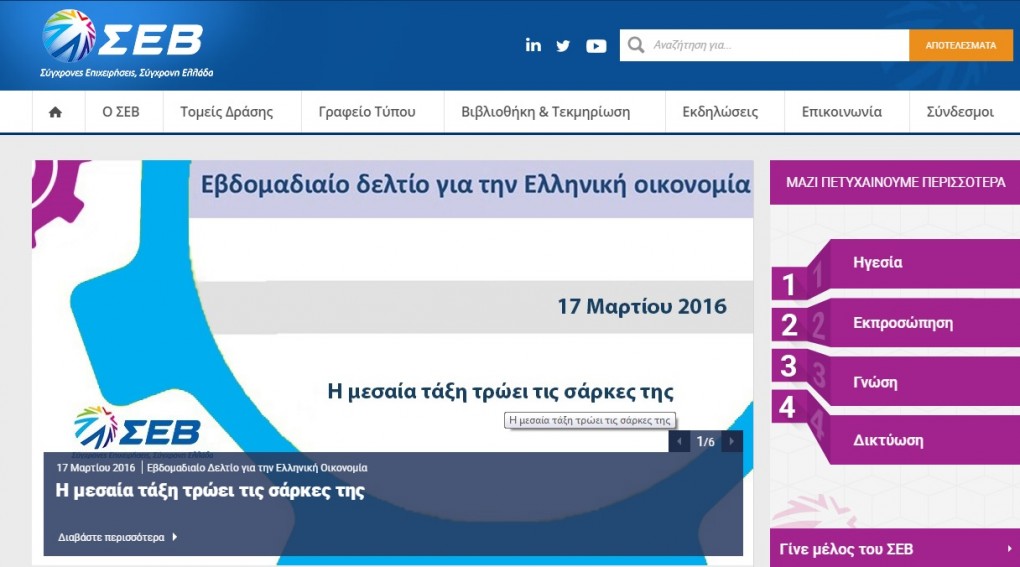
Task: Go to next slide arrow
Action: tap(732, 442)
